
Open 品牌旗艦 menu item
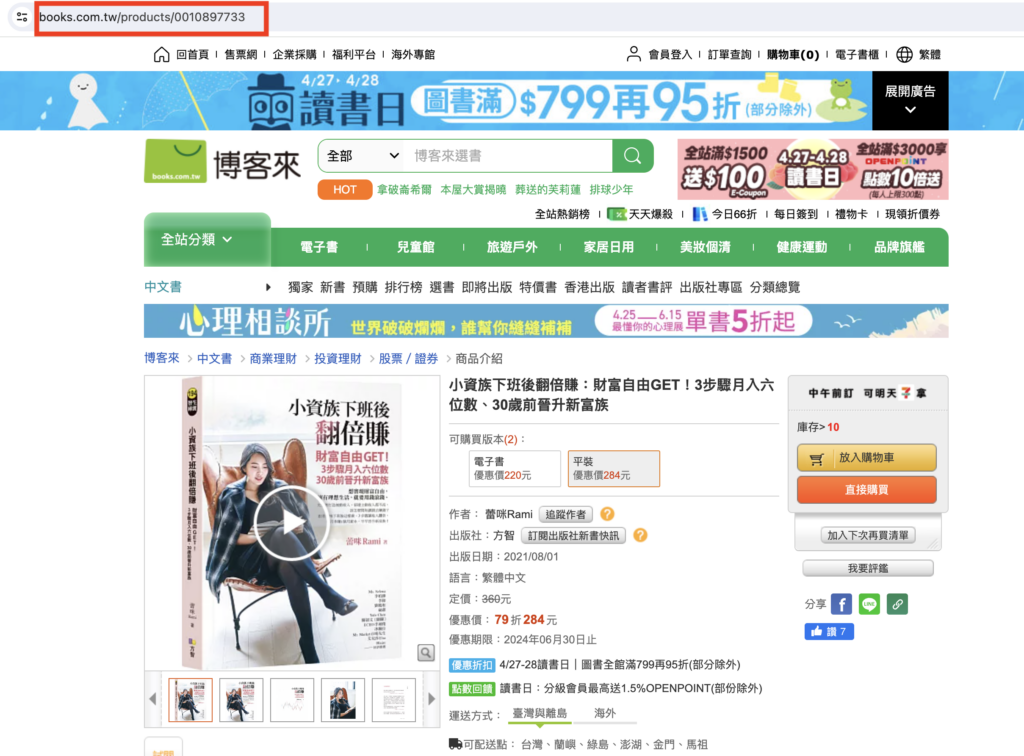(899, 247)
